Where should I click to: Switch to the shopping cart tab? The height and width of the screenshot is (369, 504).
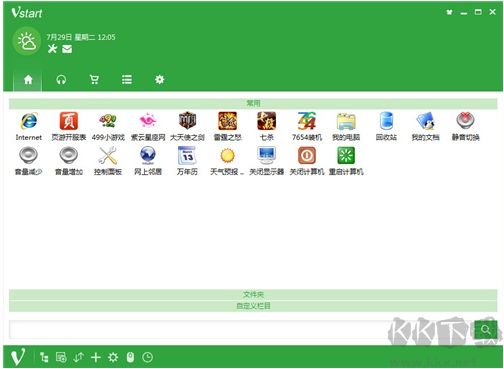(x=94, y=80)
